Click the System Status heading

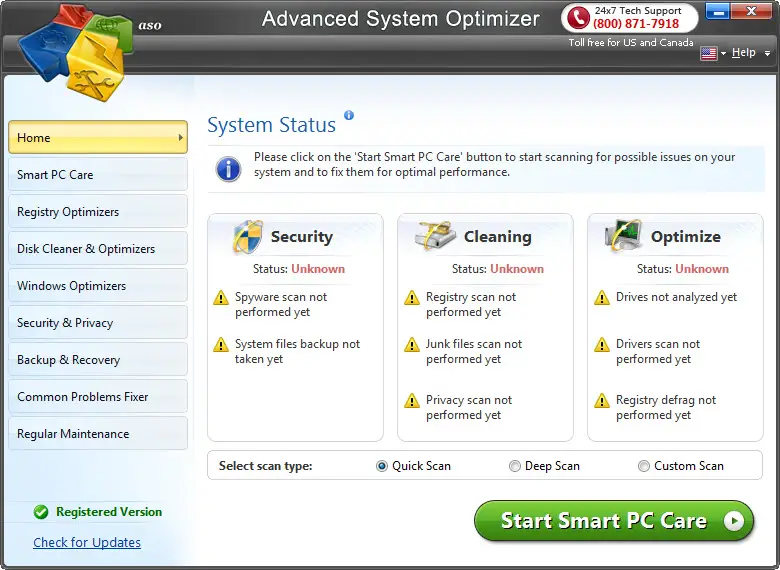click(x=272, y=125)
